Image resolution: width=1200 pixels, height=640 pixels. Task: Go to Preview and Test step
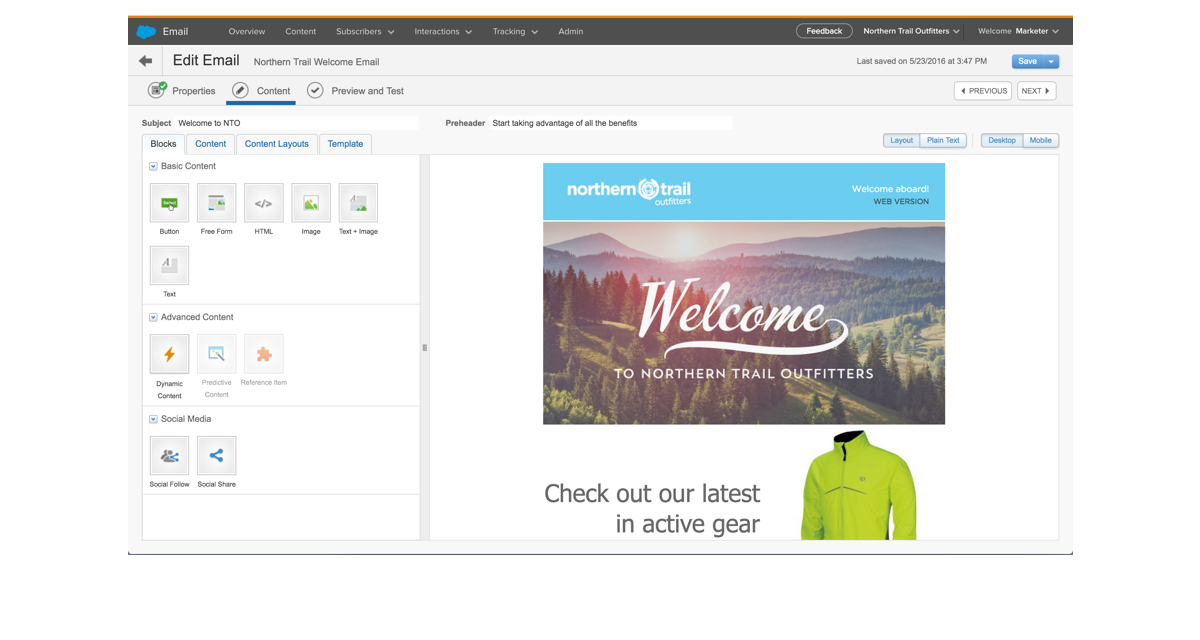pos(356,91)
